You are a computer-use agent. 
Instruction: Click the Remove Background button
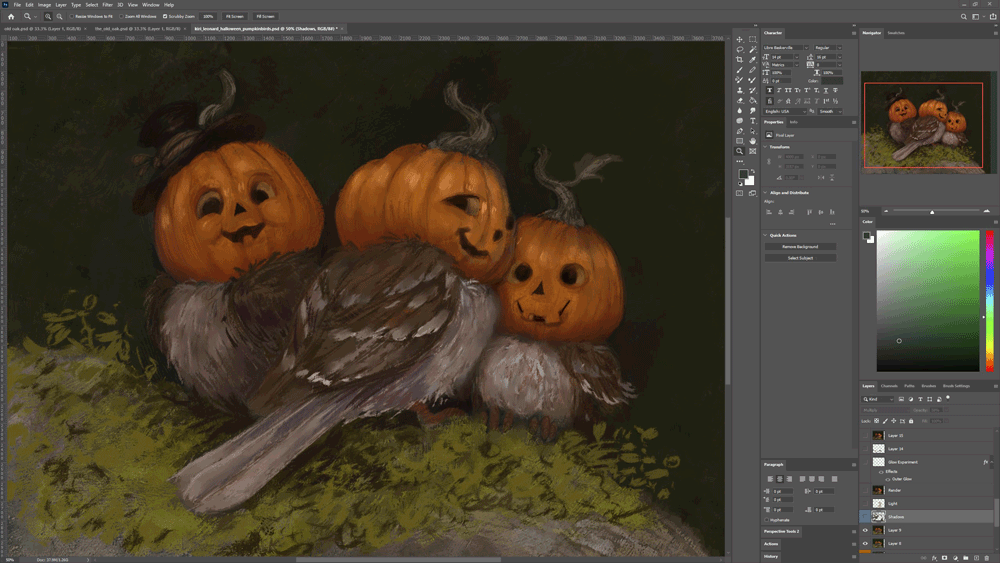pyautogui.click(x=799, y=246)
